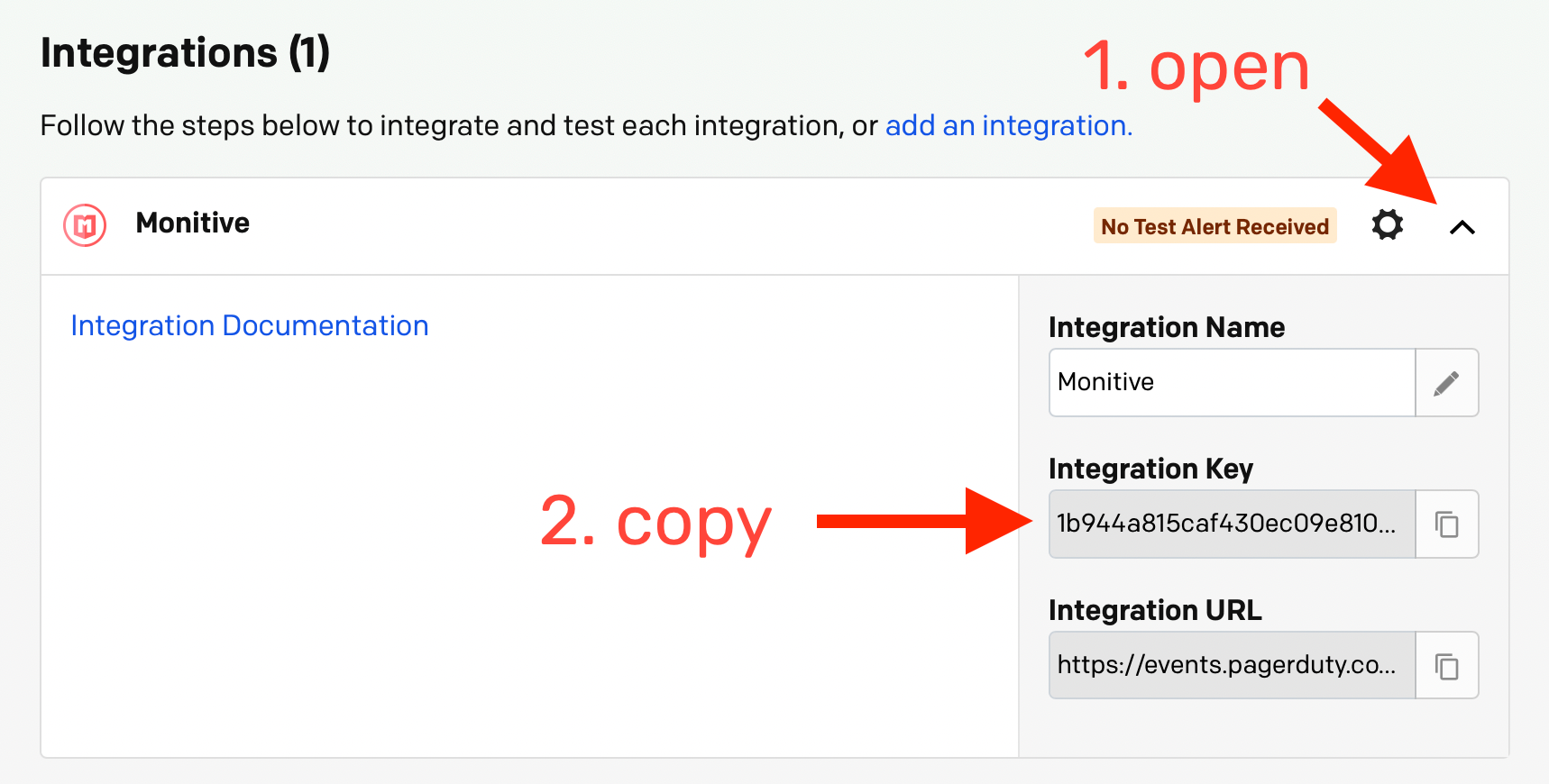This screenshot has height=784, width=1549.
Task: Click the 'No Test Alert Received' badge
Action: click(x=1214, y=226)
